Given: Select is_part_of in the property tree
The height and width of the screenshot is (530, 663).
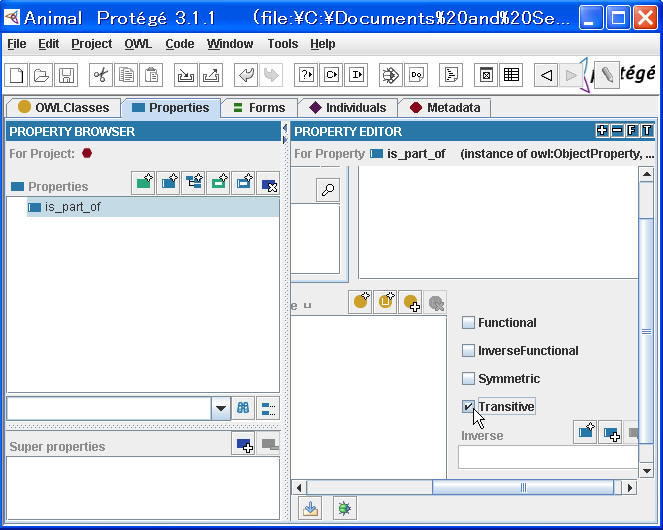Looking at the screenshot, I should [x=72, y=207].
